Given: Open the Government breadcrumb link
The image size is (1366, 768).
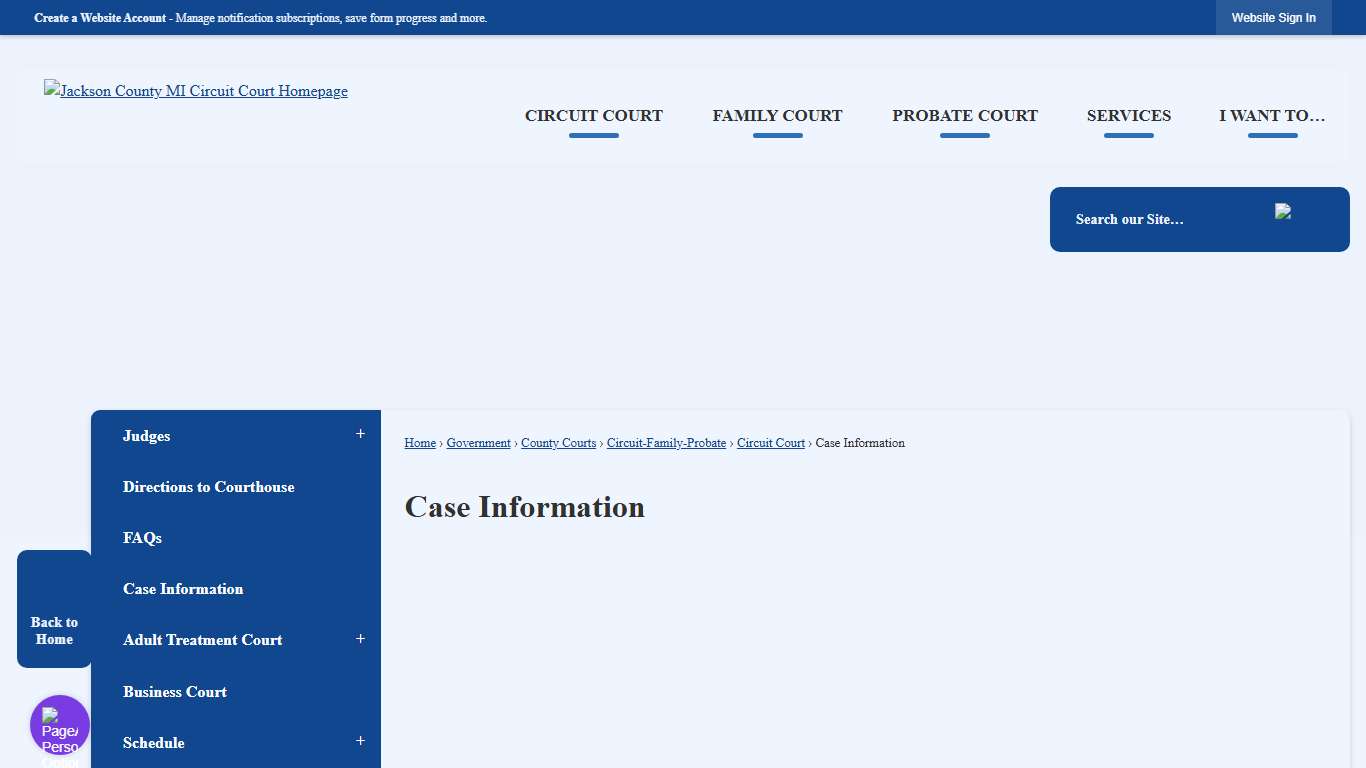Looking at the screenshot, I should tap(478, 442).
